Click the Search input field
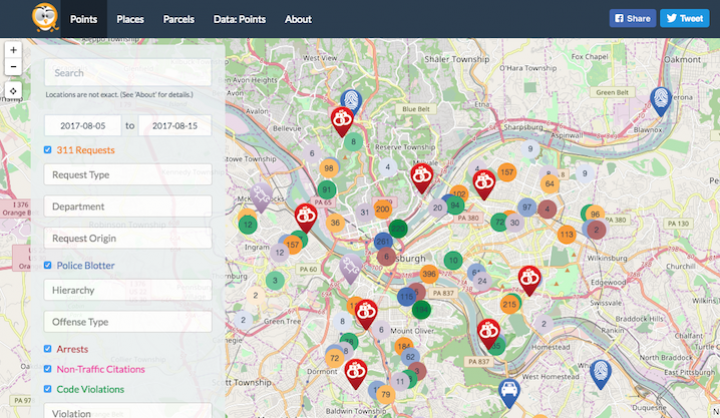The width and height of the screenshot is (720, 418). pos(128,72)
